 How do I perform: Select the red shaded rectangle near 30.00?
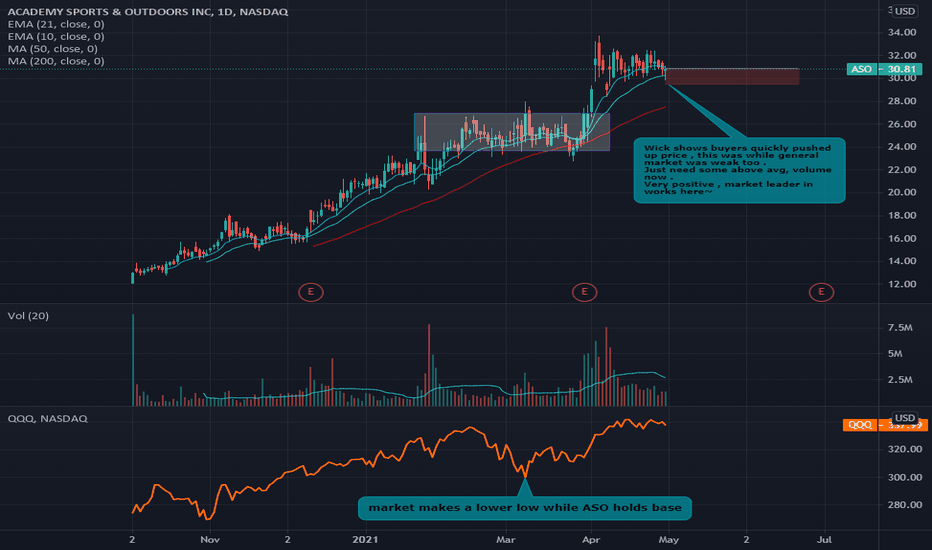(x=732, y=76)
